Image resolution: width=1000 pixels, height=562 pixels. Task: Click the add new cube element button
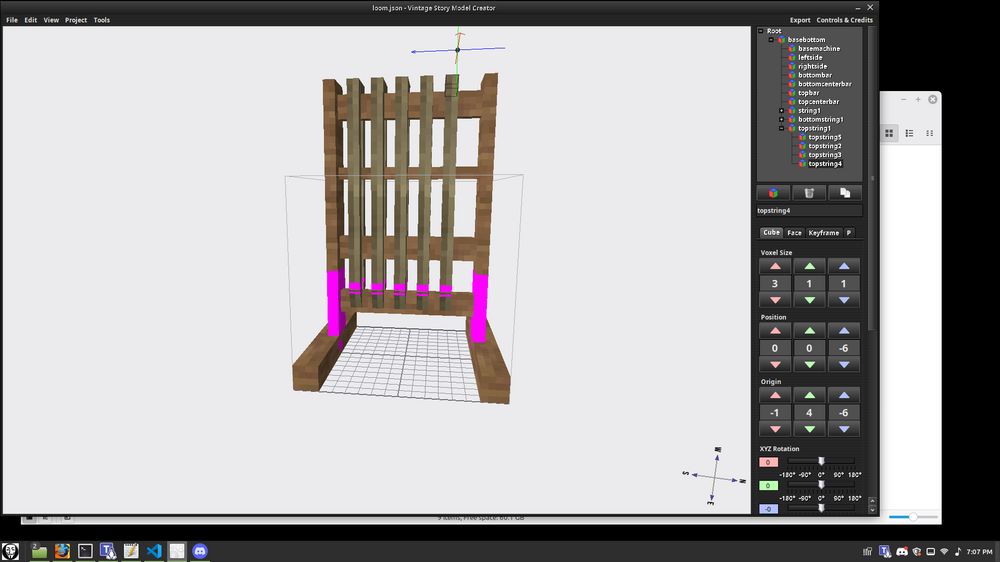click(x=773, y=192)
